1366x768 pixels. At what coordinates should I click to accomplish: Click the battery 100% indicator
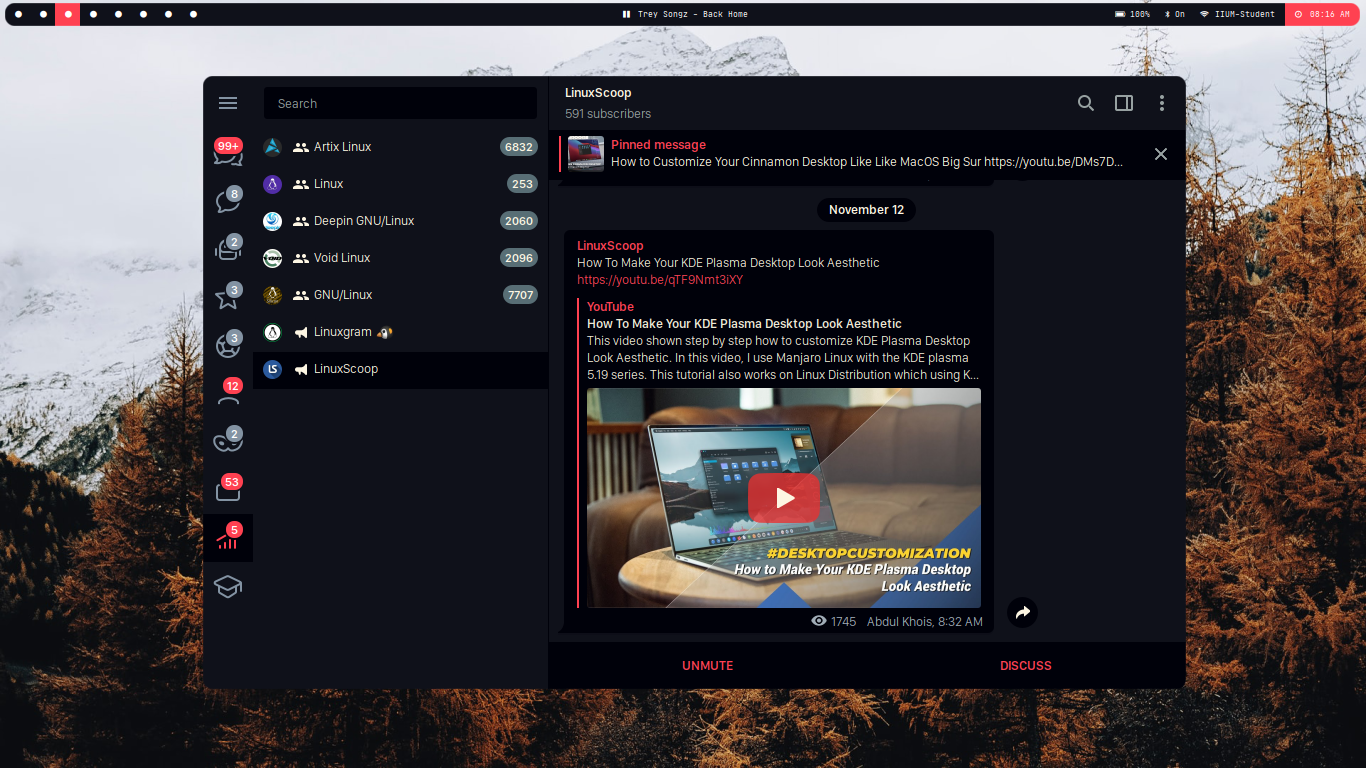pyautogui.click(x=1133, y=14)
